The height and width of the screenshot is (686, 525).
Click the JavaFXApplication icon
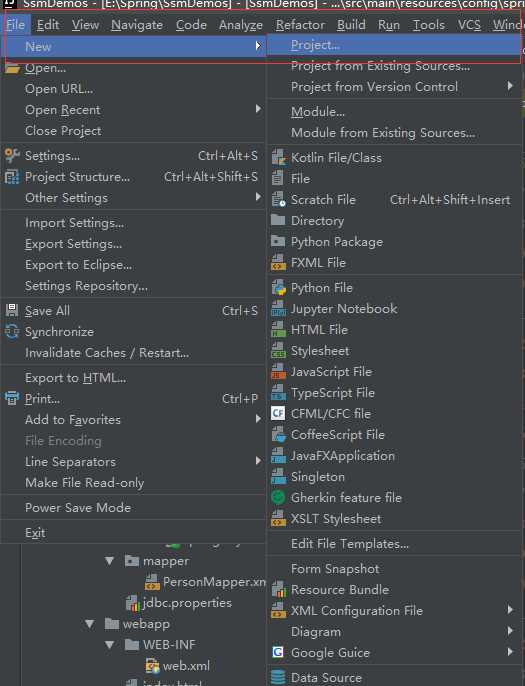tap(278, 455)
